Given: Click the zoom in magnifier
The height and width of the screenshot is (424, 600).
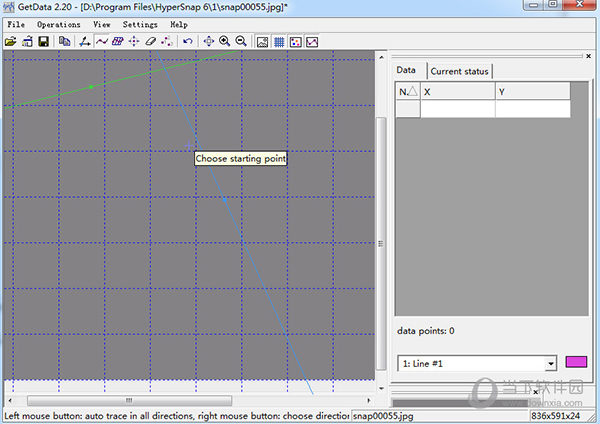Looking at the screenshot, I should pos(225,41).
